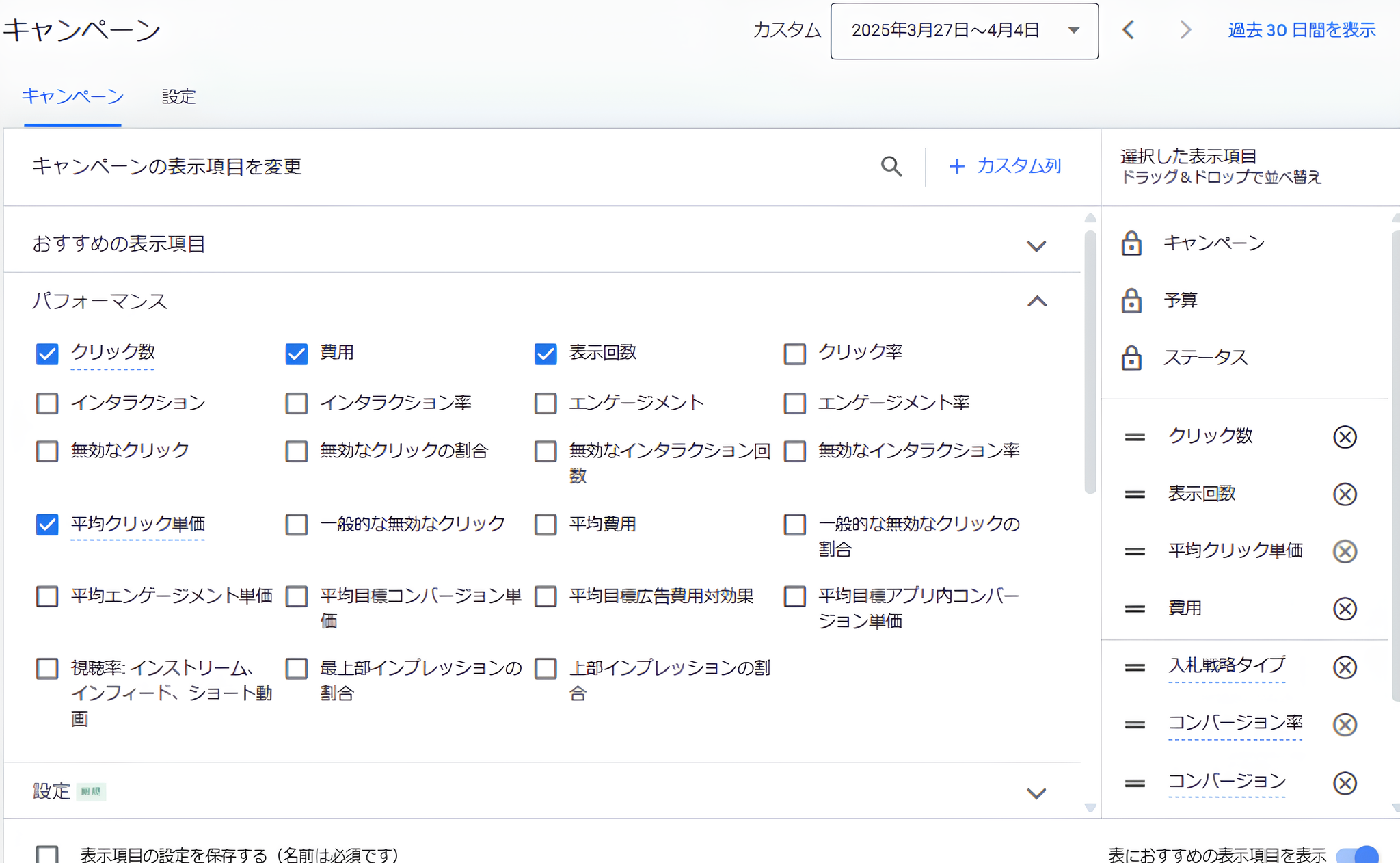
Task: Collapse the パフォーマンス section
Action: (1037, 302)
